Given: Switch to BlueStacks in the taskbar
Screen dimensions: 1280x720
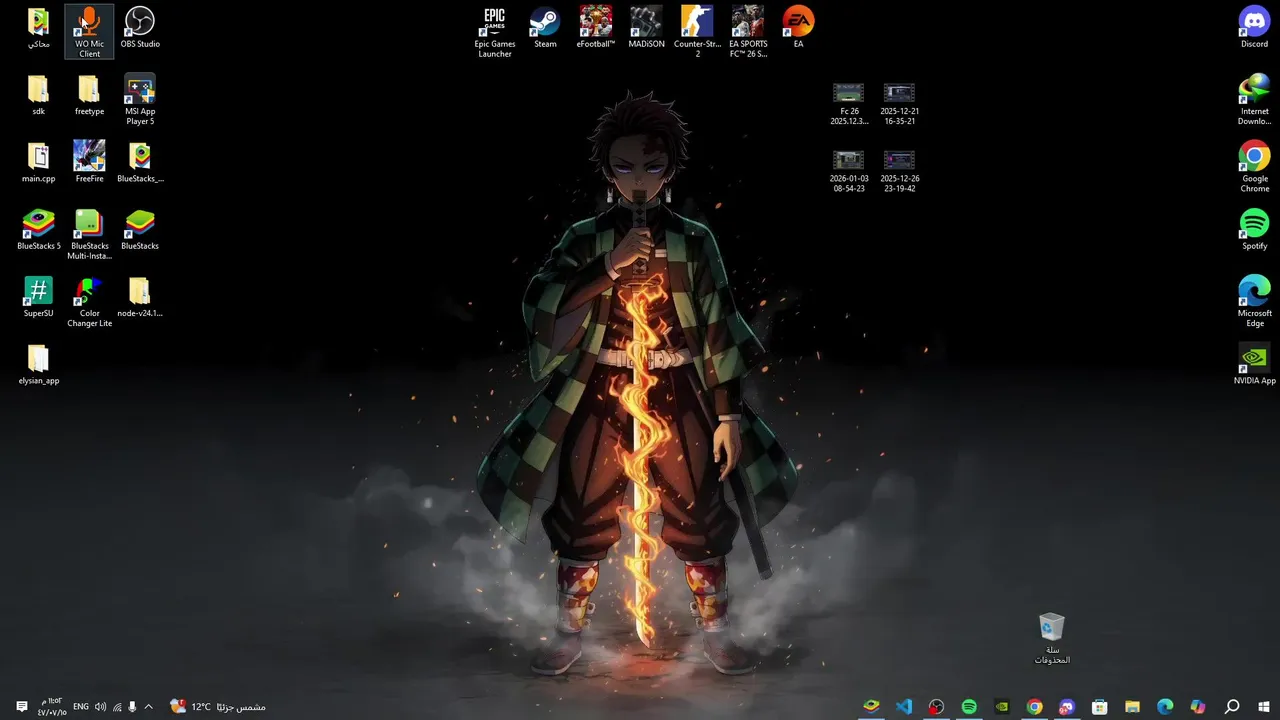Looking at the screenshot, I should point(871,707).
